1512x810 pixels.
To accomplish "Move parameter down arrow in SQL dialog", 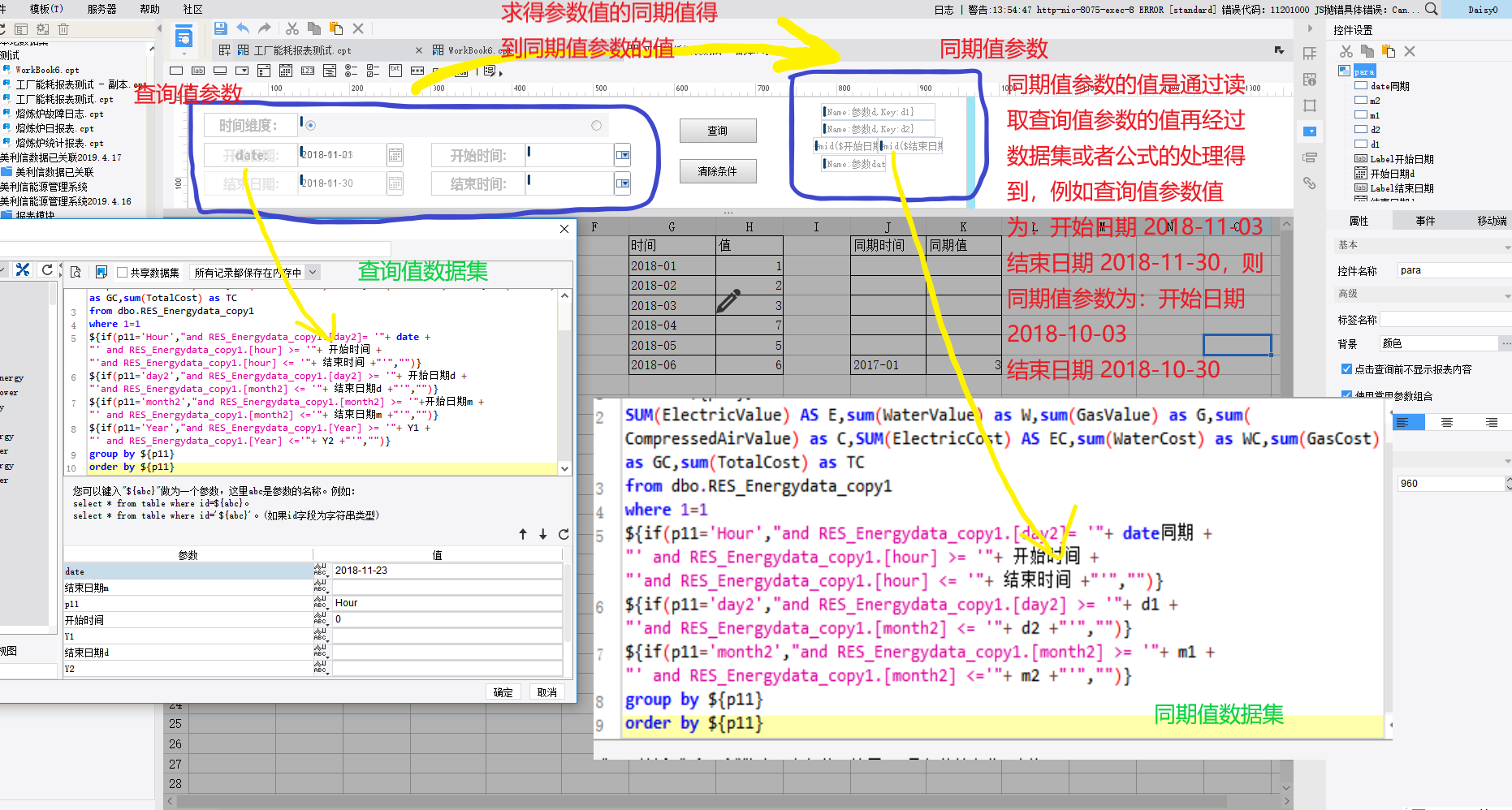I will (543, 534).
